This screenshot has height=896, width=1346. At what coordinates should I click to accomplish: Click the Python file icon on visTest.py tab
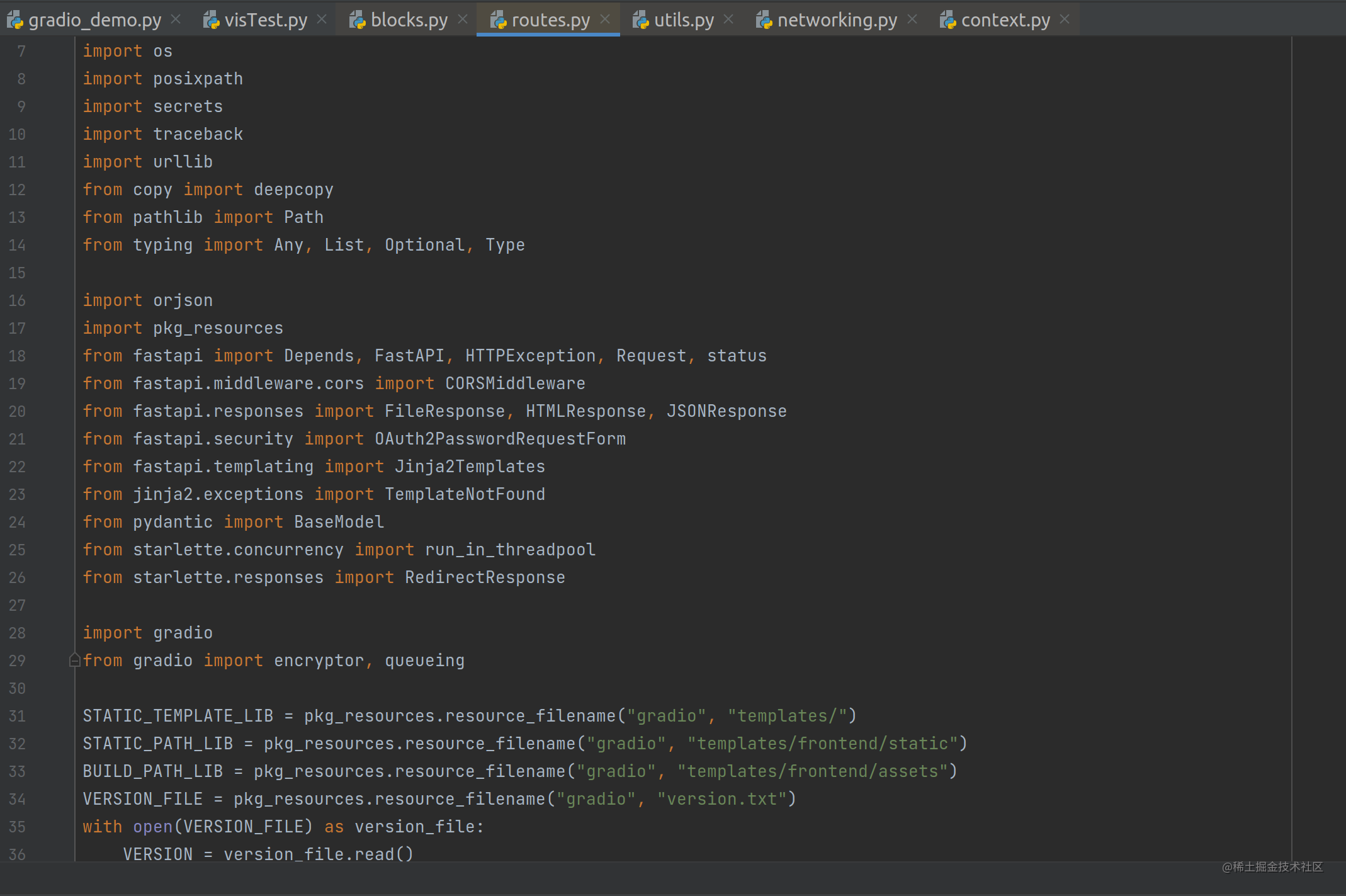[x=211, y=20]
